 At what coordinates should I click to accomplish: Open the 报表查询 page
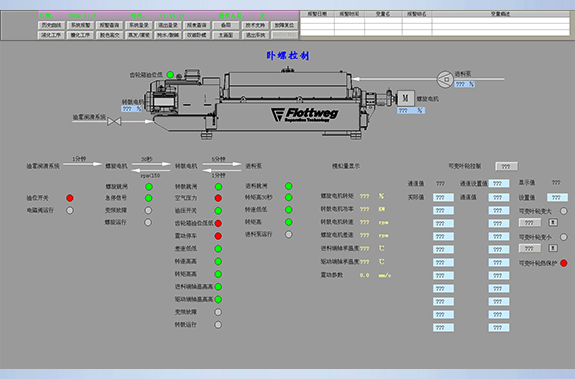tap(197, 25)
